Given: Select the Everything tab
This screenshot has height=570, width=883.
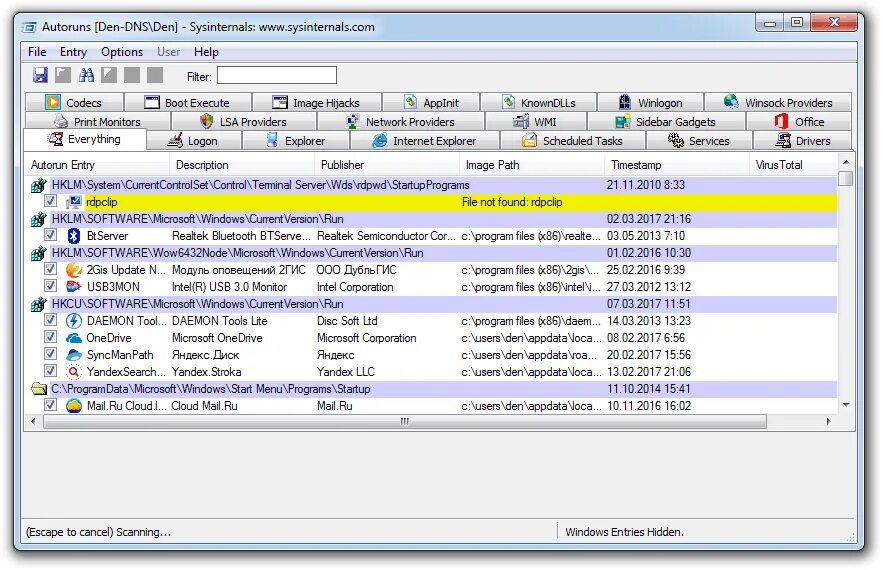Looking at the screenshot, I should click(x=85, y=139).
